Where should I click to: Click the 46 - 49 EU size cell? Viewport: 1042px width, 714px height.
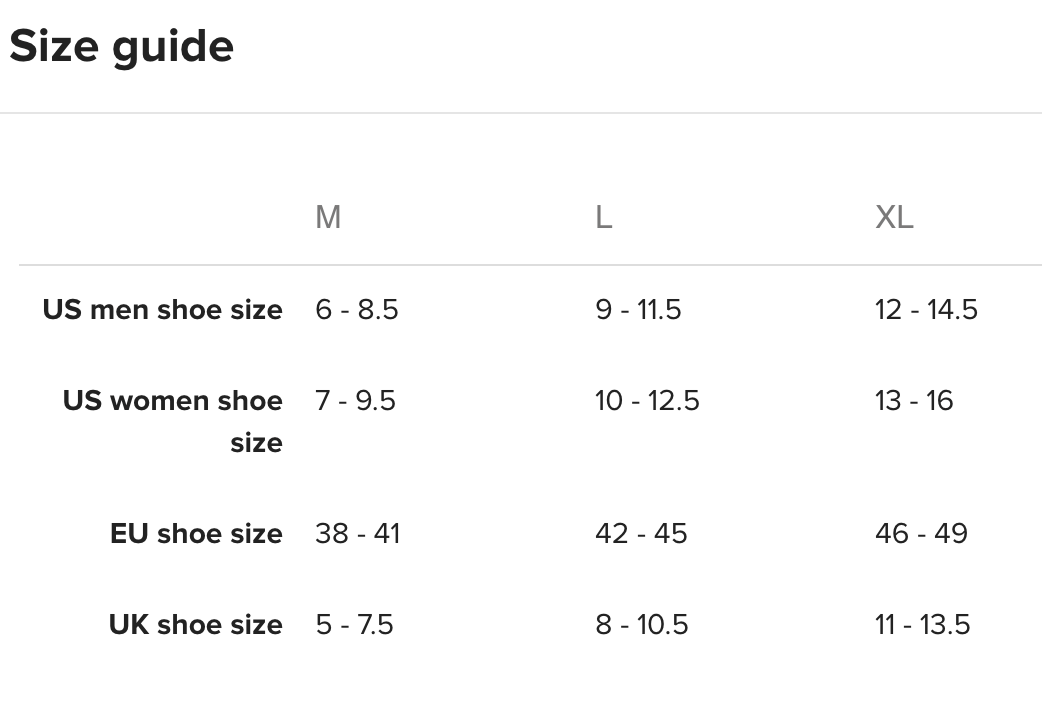921,533
